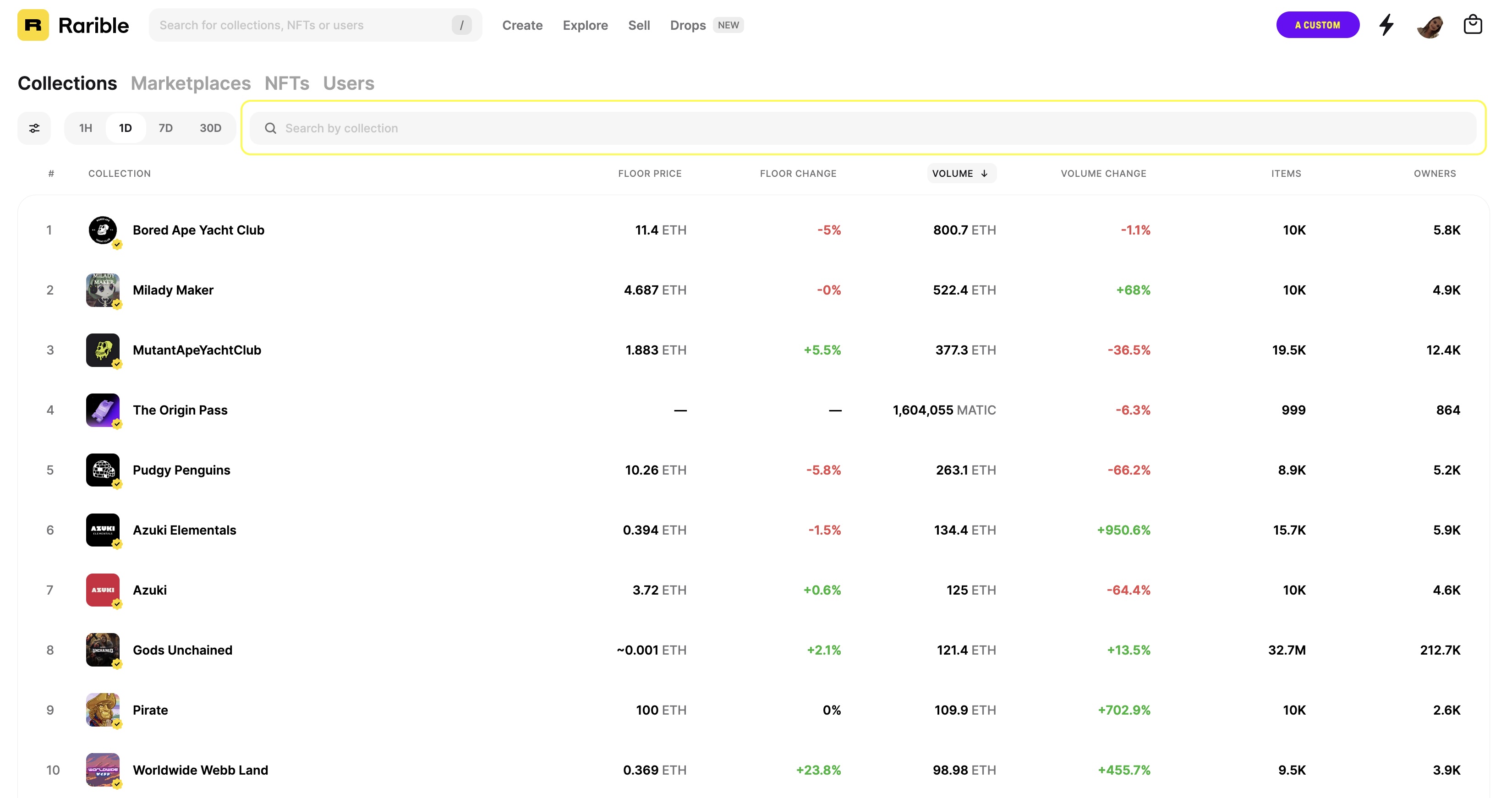Sort by the Floor Change column
Screen dimensions: 1512x798
pyautogui.click(x=798, y=174)
